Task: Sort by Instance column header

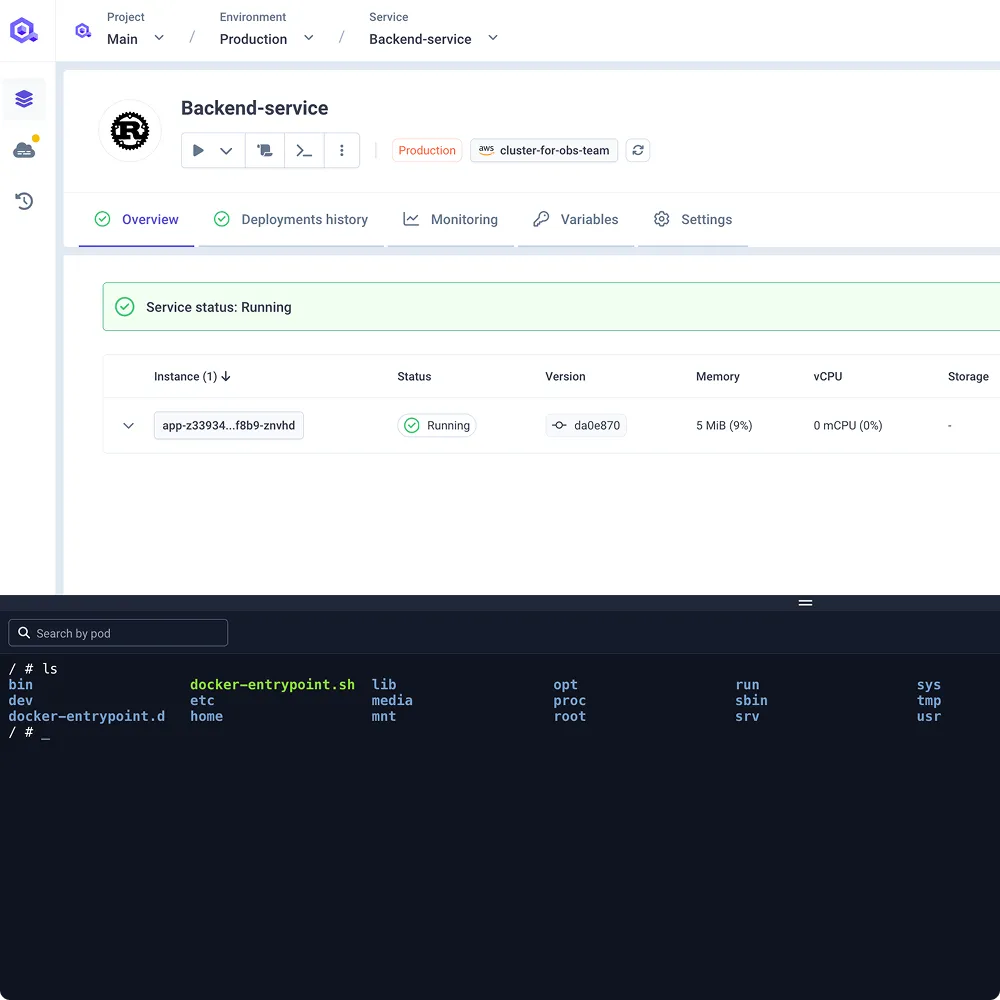Action: [192, 376]
